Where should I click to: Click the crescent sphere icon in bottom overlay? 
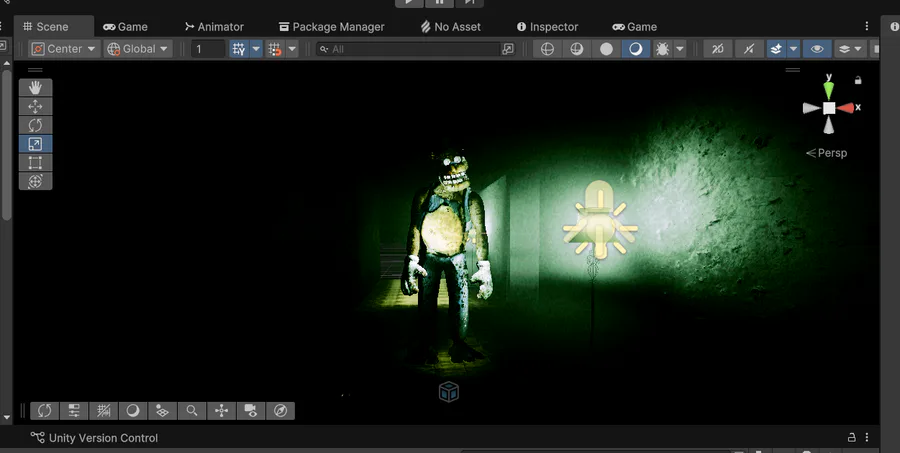point(133,411)
